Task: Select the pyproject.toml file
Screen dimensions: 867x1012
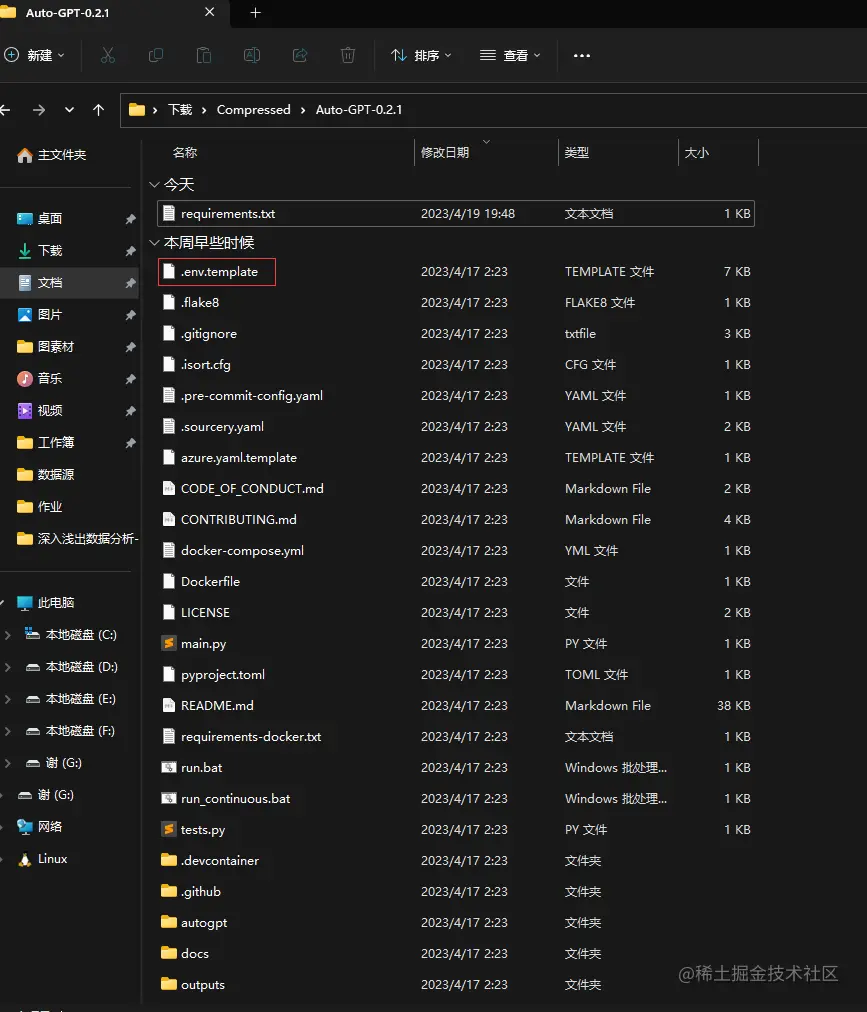Action: 456,674
